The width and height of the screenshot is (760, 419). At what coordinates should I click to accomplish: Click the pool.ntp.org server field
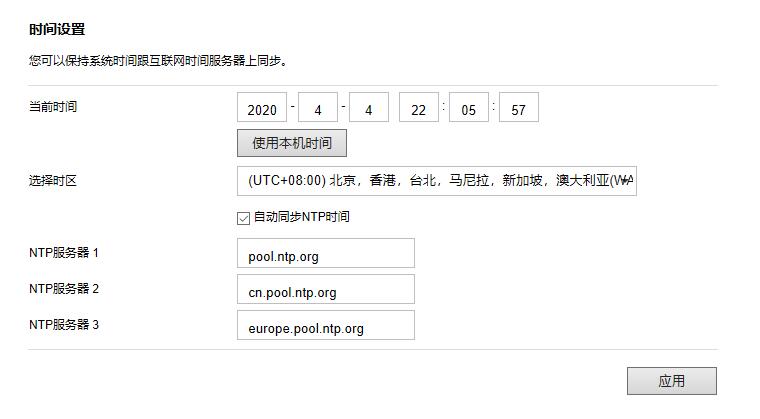[326, 254]
